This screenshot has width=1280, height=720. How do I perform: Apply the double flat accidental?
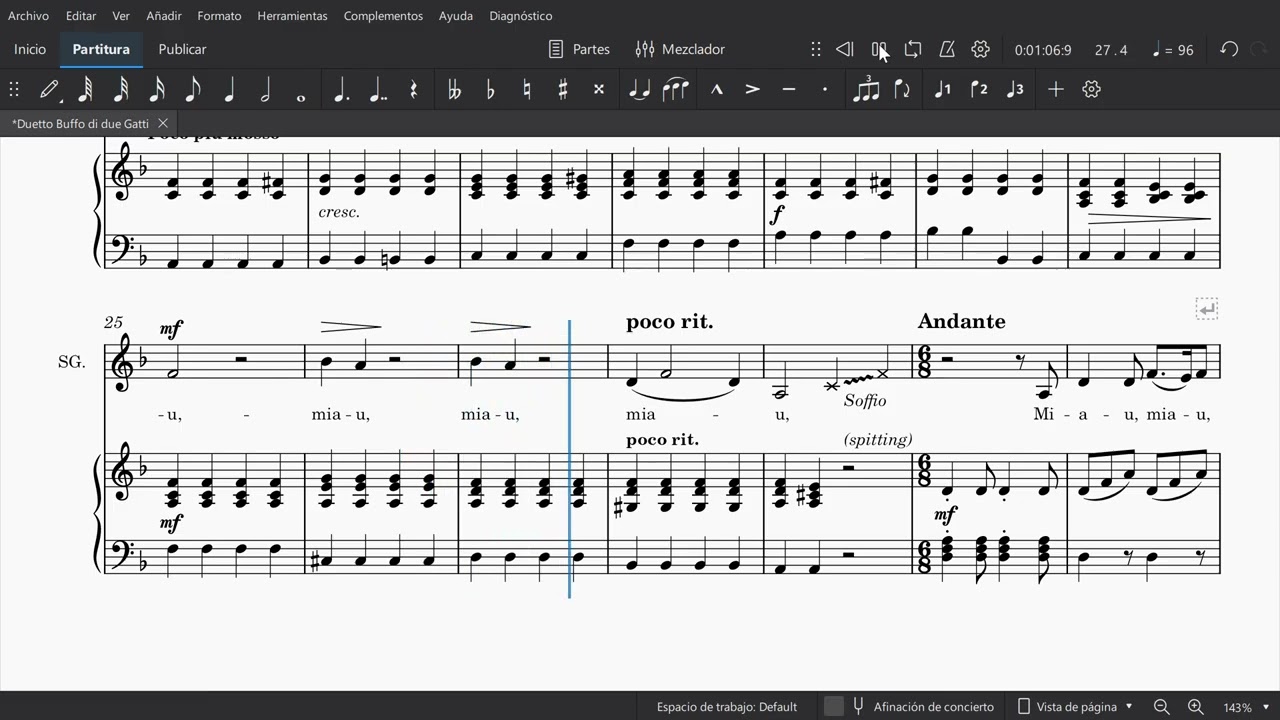point(454,89)
